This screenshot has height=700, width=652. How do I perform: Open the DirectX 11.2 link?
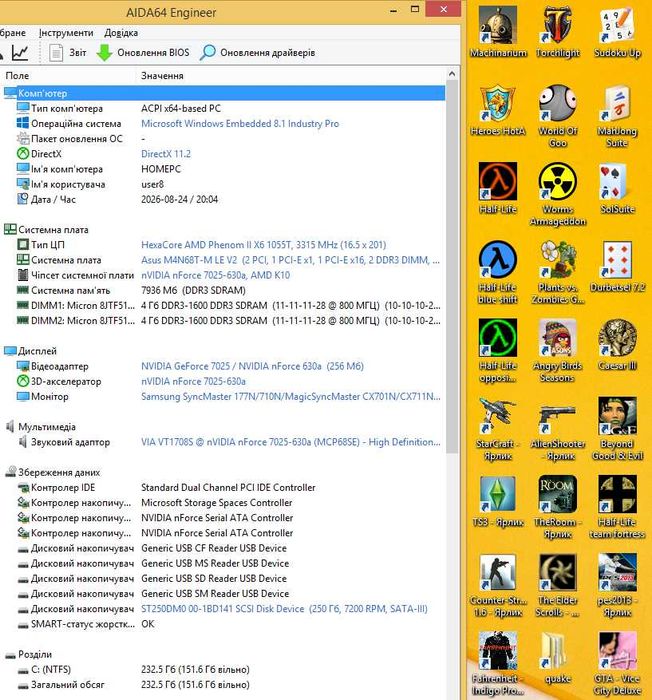[x=166, y=154]
